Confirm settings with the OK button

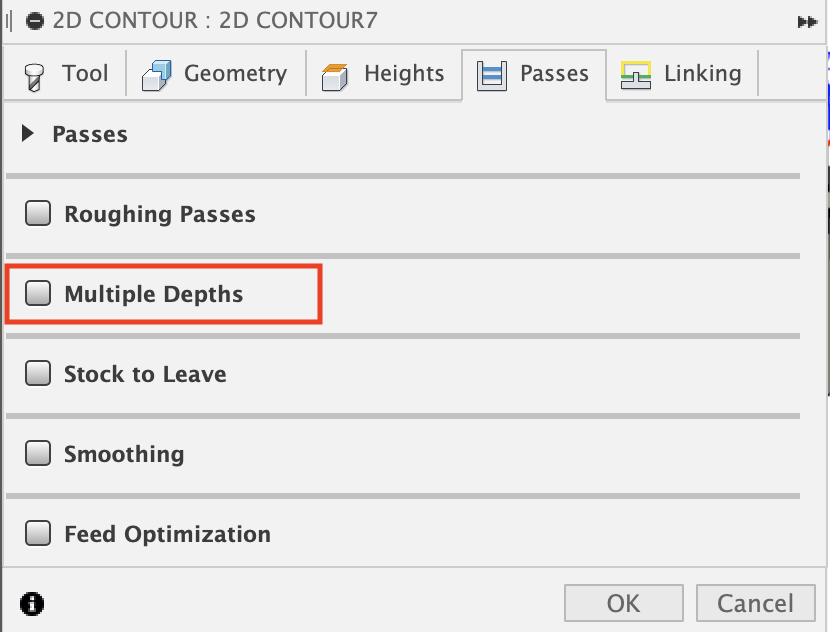point(623,603)
